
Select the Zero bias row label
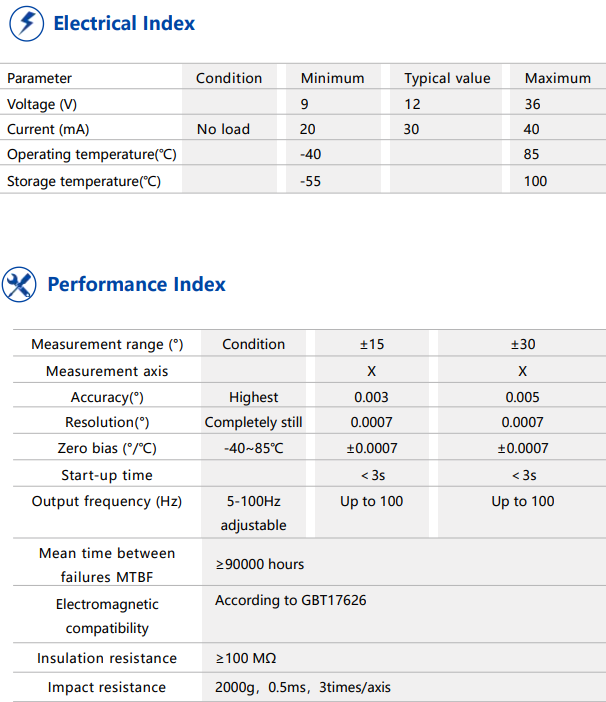(107, 448)
